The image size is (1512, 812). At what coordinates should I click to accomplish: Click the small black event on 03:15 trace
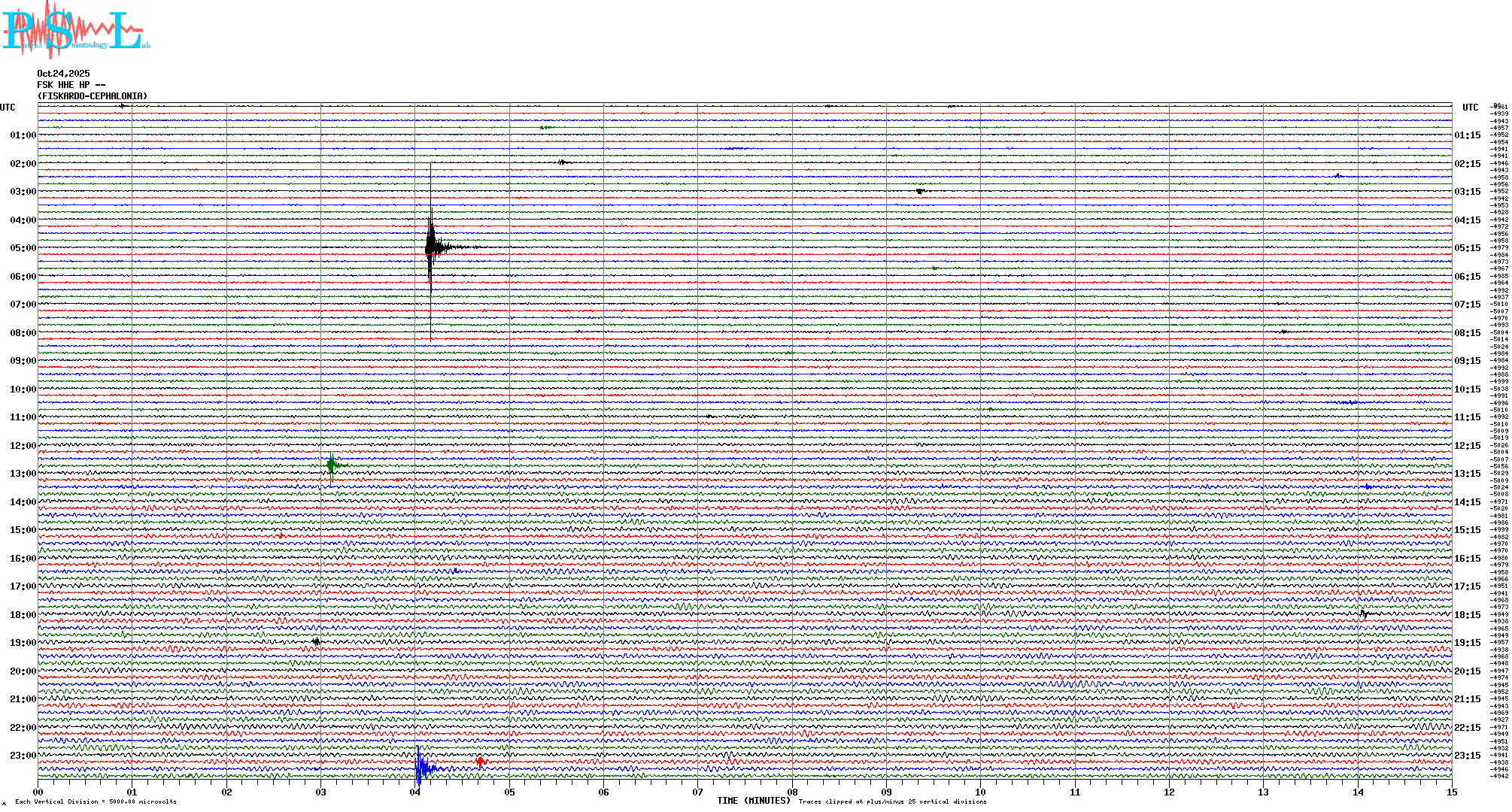tap(919, 192)
